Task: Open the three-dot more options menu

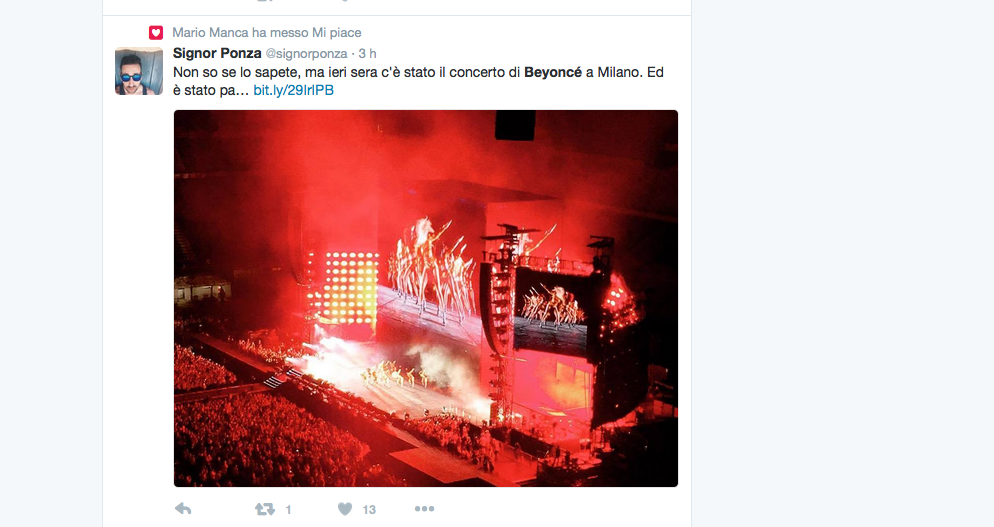Action: tap(424, 509)
